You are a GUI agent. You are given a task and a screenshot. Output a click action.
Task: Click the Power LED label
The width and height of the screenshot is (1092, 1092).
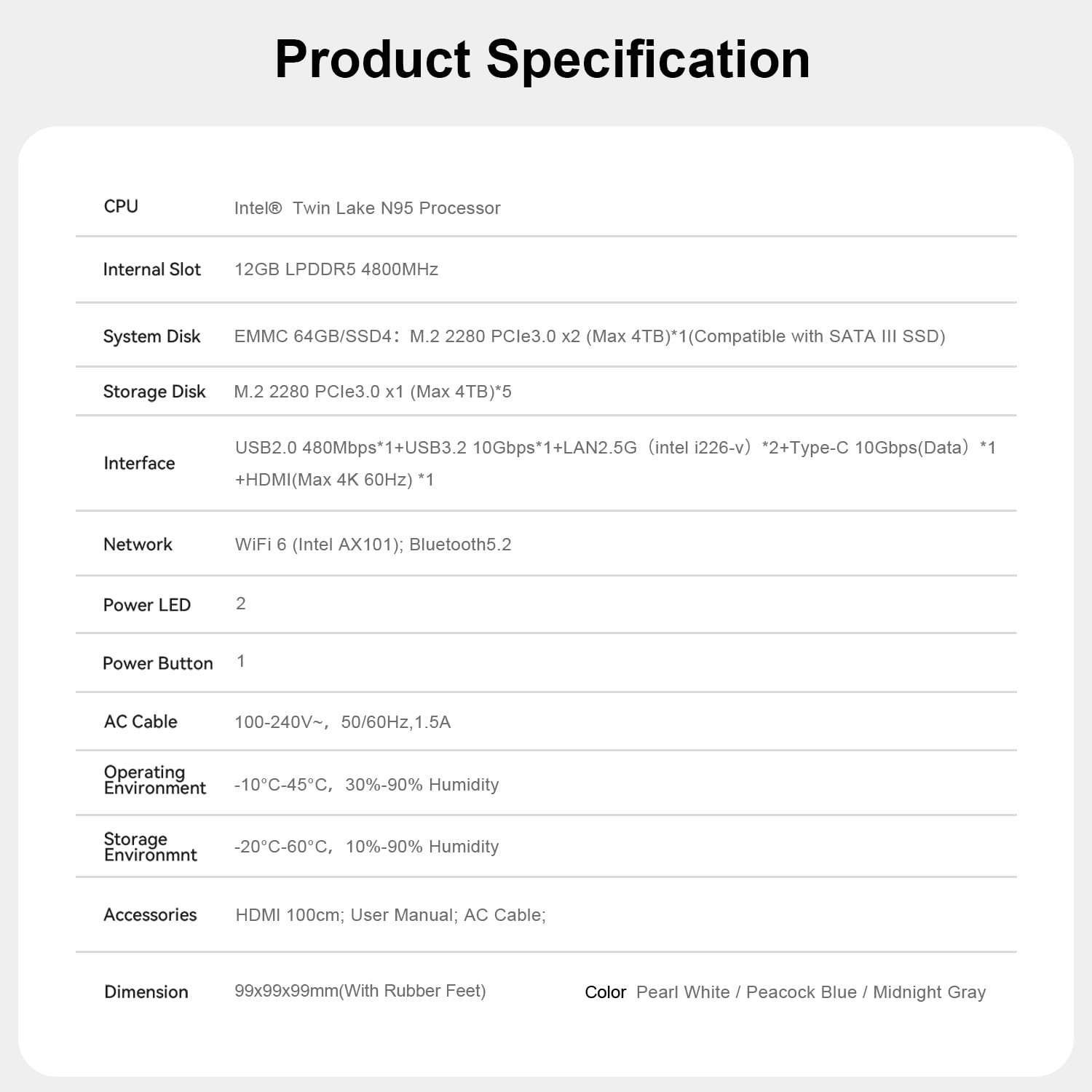coord(146,605)
